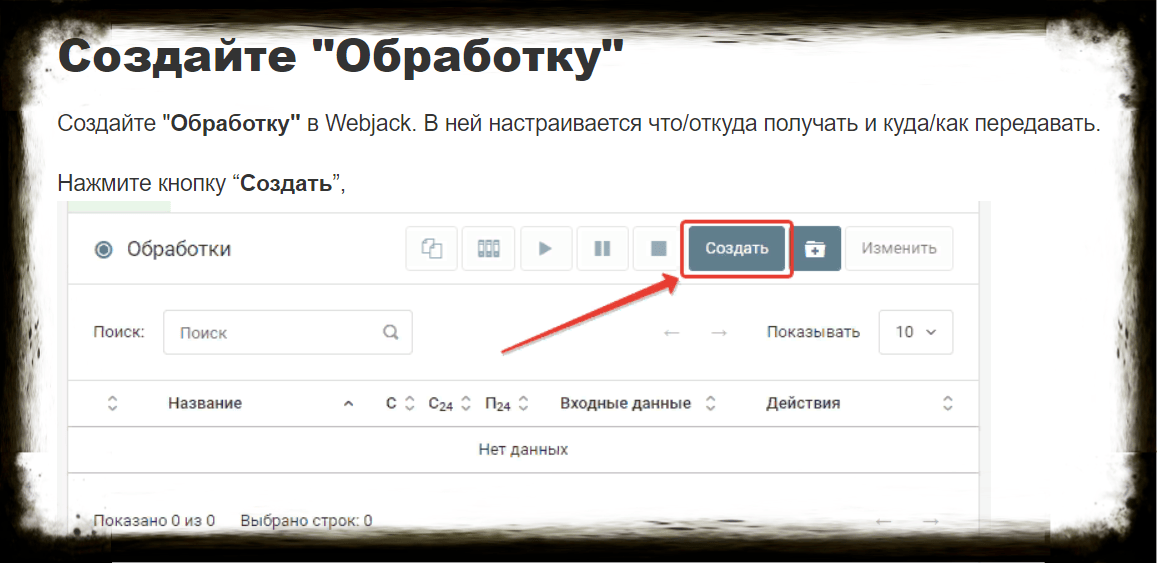Toggle ascending sort arrow next to Название
The image size is (1157, 563).
pyautogui.click(x=349, y=404)
